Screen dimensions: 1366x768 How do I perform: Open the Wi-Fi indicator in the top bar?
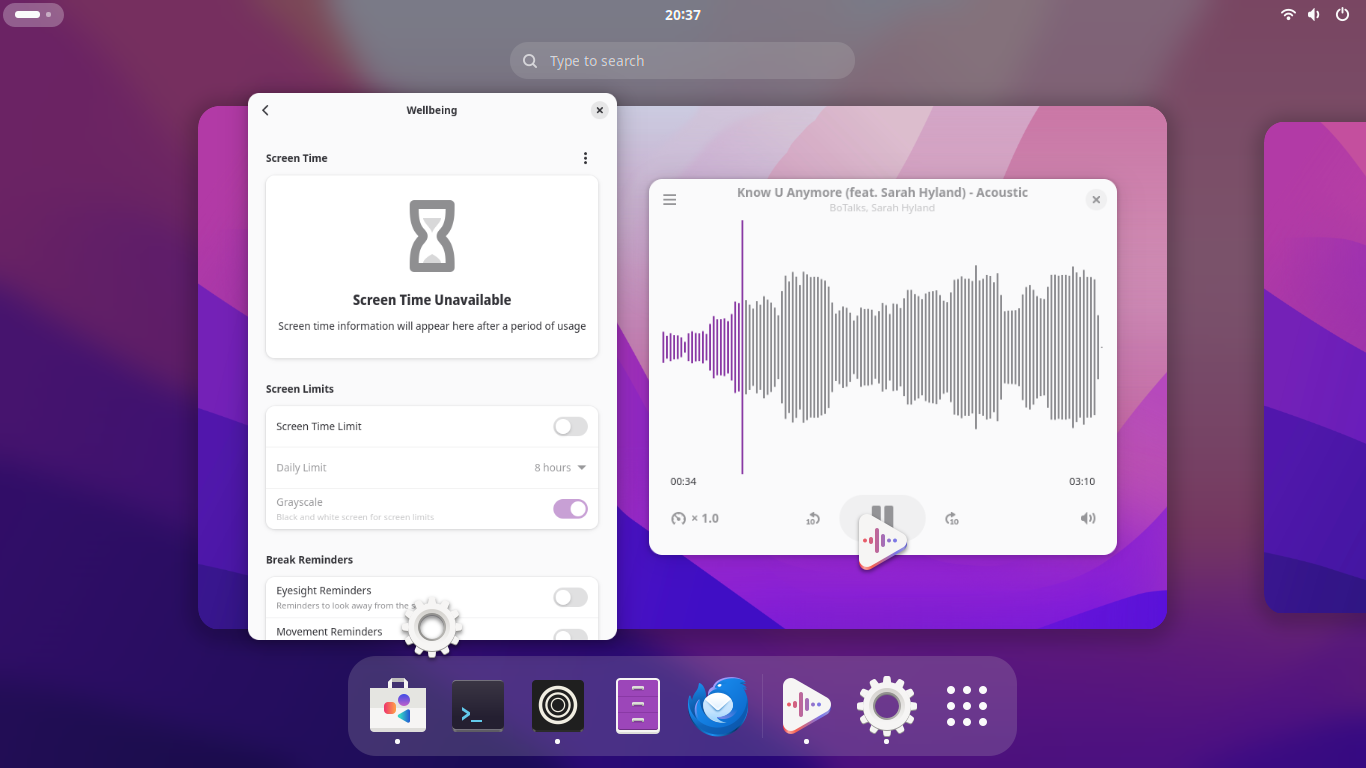(1288, 14)
